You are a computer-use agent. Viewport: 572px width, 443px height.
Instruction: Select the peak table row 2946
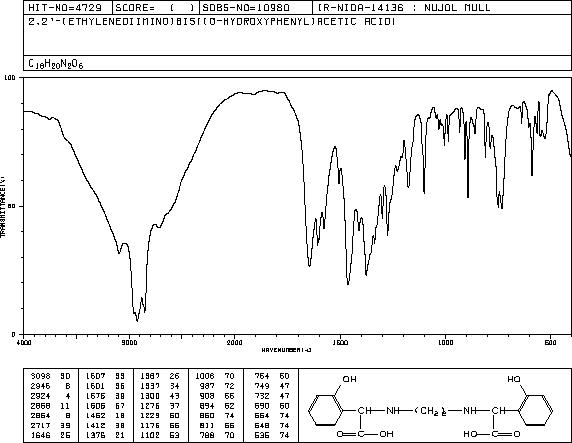pos(51,386)
